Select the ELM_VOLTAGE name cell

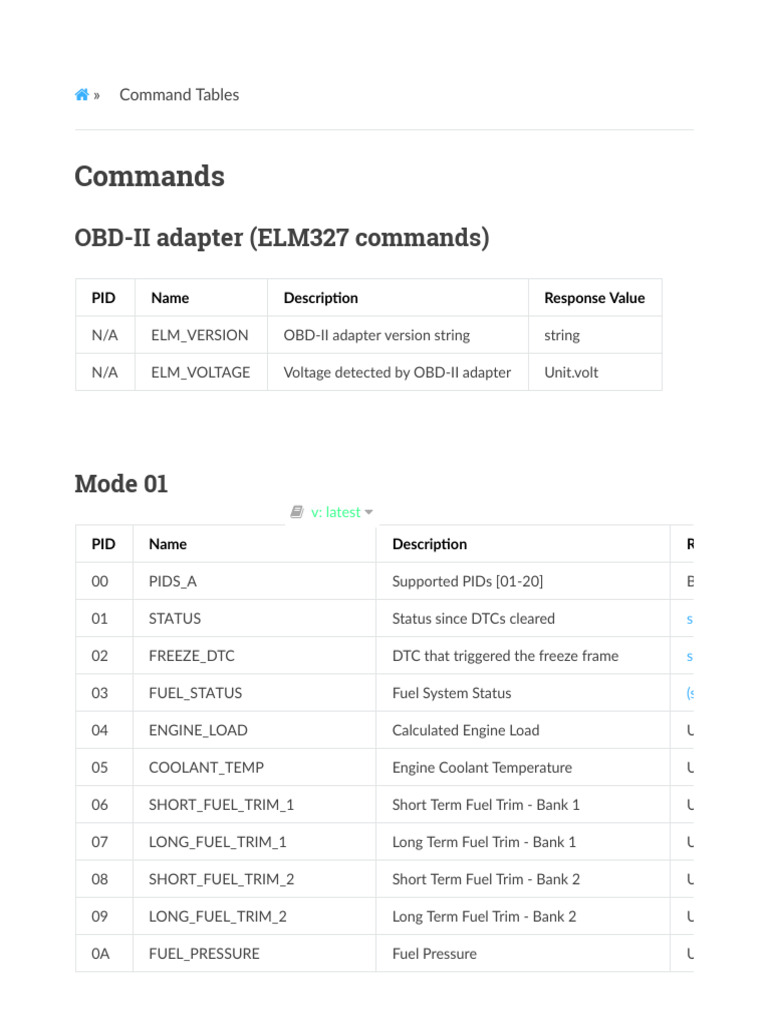(x=200, y=372)
